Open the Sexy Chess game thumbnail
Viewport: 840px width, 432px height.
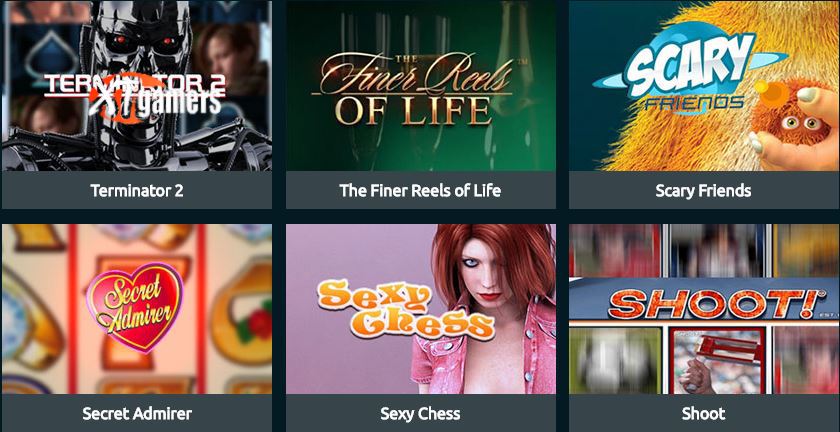tap(421, 309)
